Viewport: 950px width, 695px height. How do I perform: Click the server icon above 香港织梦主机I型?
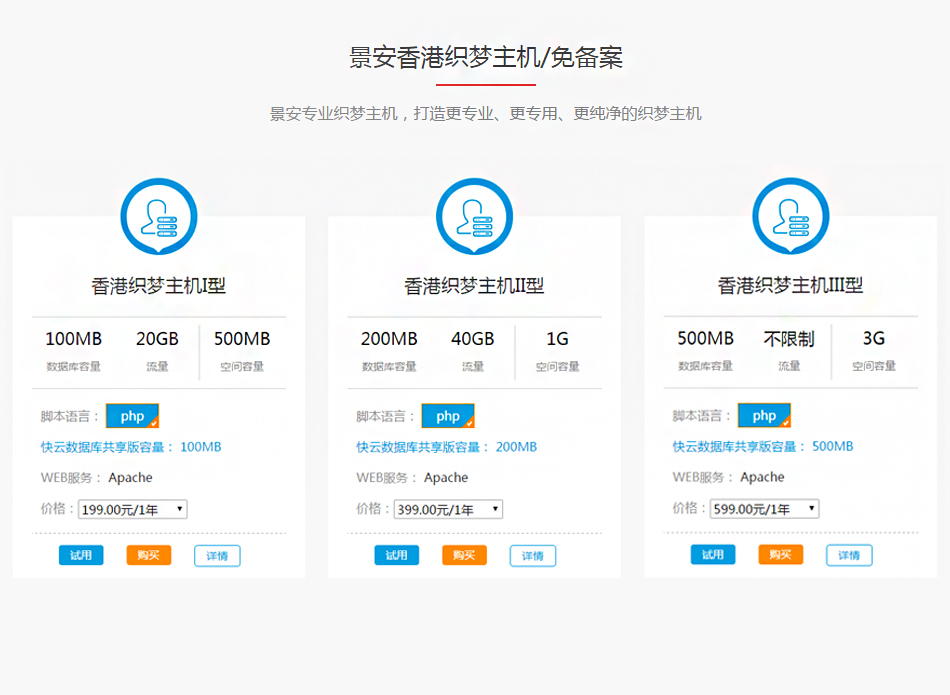(x=159, y=217)
